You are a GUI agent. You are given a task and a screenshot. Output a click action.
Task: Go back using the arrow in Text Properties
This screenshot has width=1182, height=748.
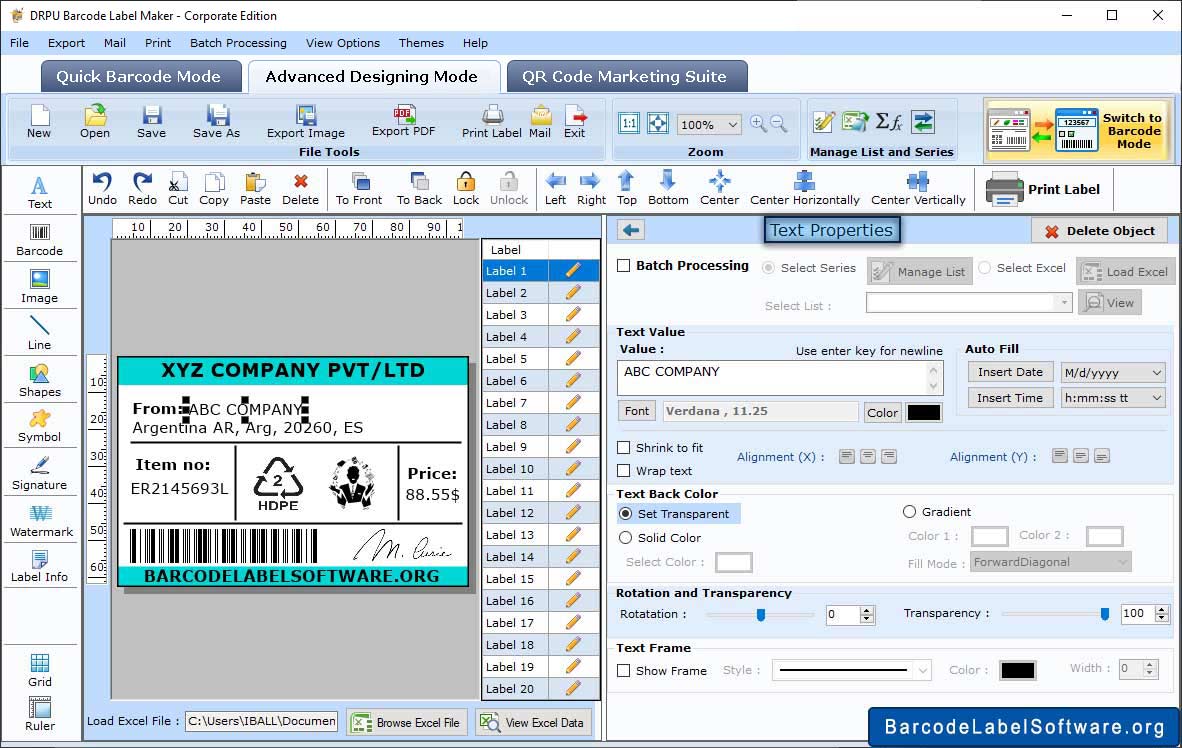tap(632, 230)
